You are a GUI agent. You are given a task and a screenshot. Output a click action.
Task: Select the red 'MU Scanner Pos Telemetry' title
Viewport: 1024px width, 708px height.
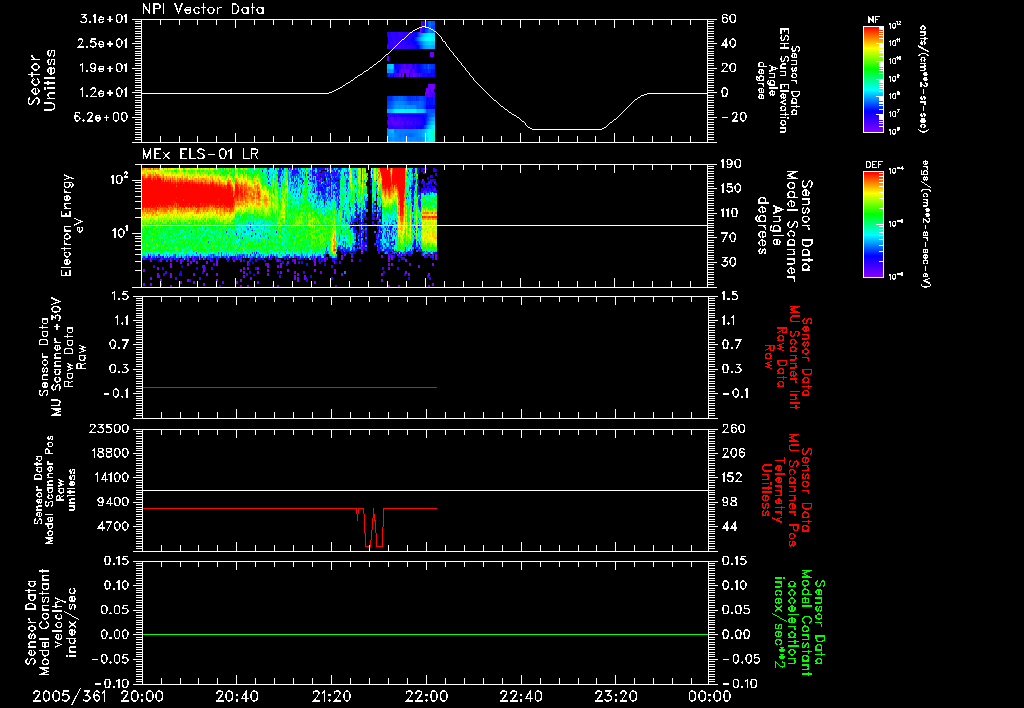coord(787,491)
